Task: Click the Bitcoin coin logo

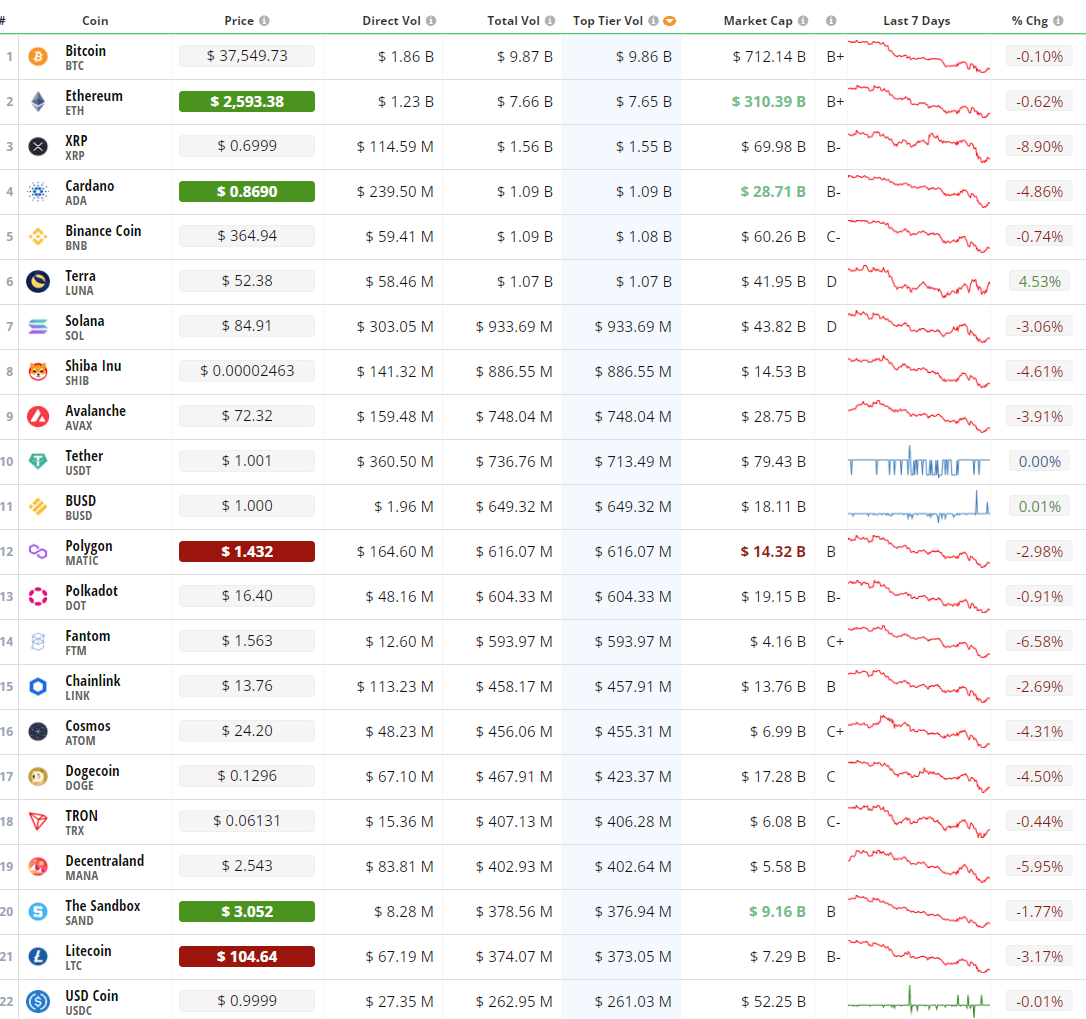Action: (38, 57)
